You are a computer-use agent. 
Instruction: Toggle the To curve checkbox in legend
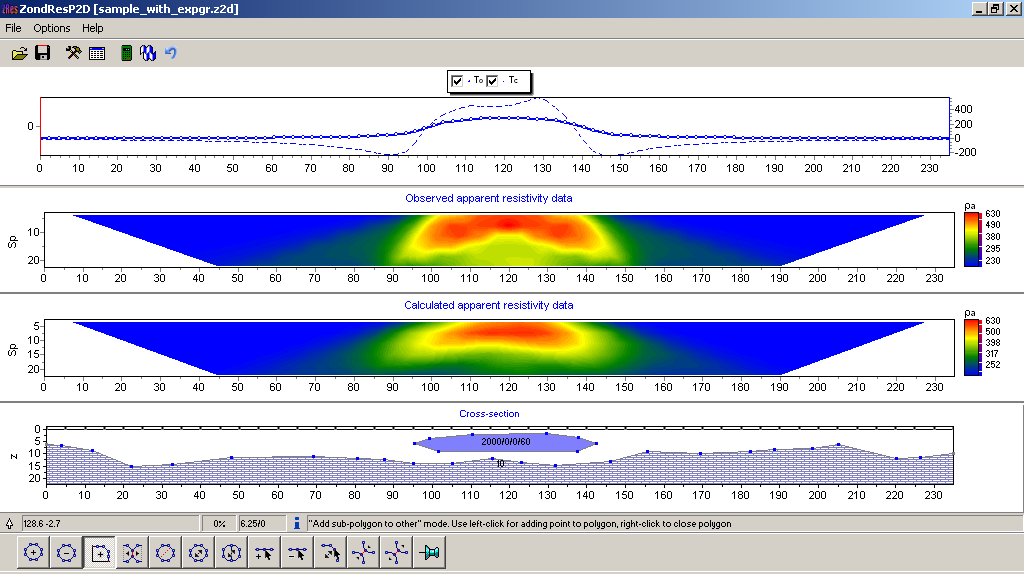click(457, 80)
